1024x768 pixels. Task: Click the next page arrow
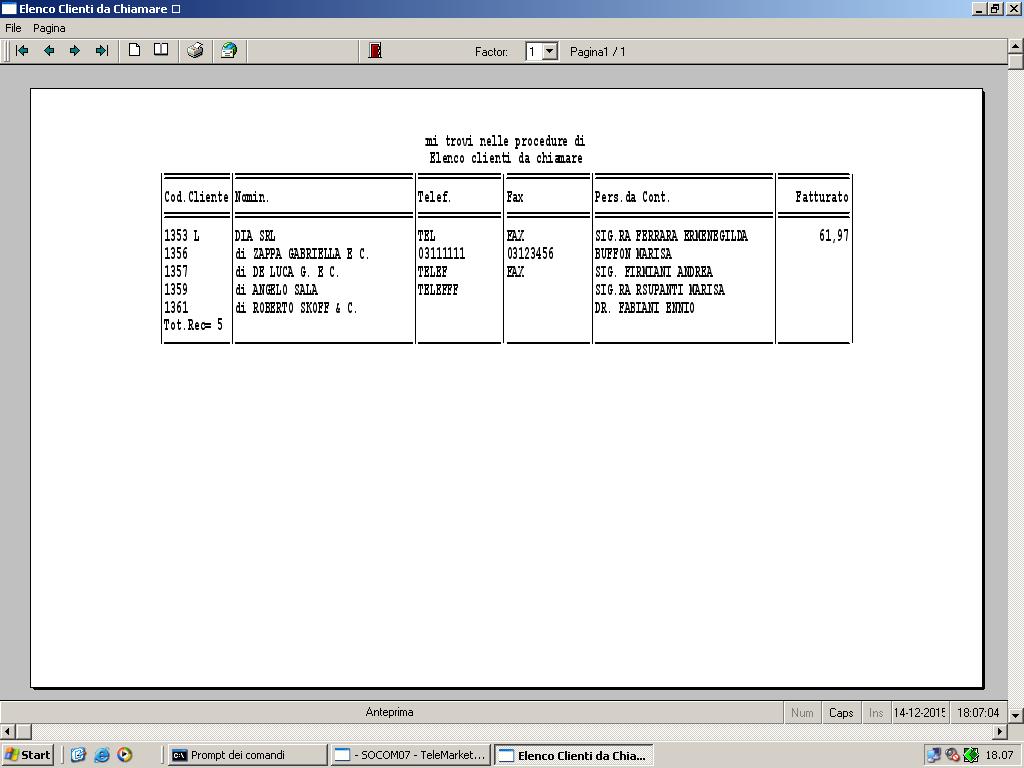[x=75, y=51]
